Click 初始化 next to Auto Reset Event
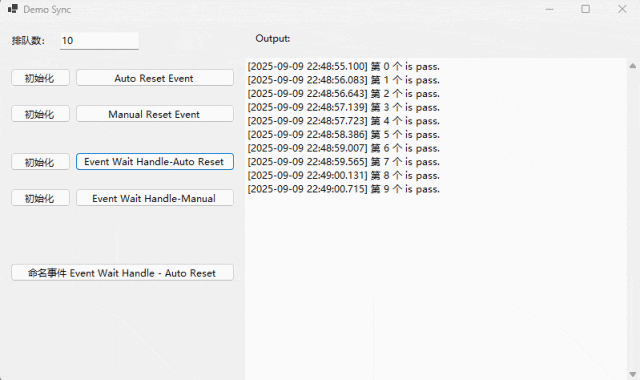Screen dimensions: 640x380 click(40, 78)
